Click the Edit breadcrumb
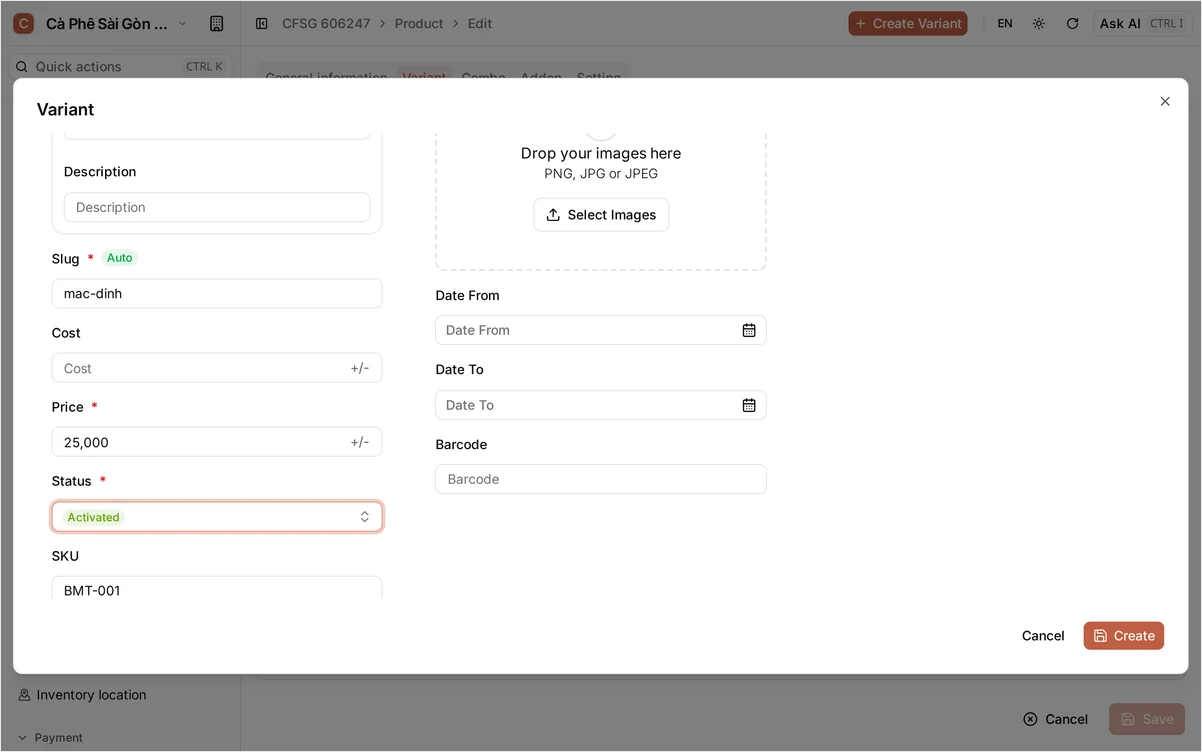The image size is (1202, 752). 480,23
